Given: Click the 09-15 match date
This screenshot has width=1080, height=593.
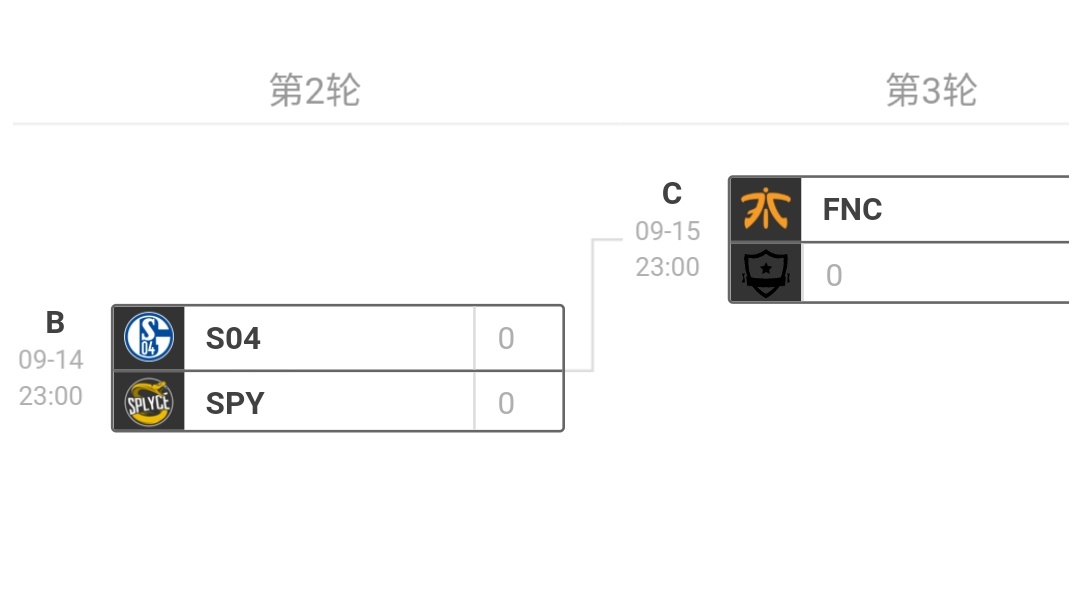Looking at the screenshot, I should coord(668,231).
